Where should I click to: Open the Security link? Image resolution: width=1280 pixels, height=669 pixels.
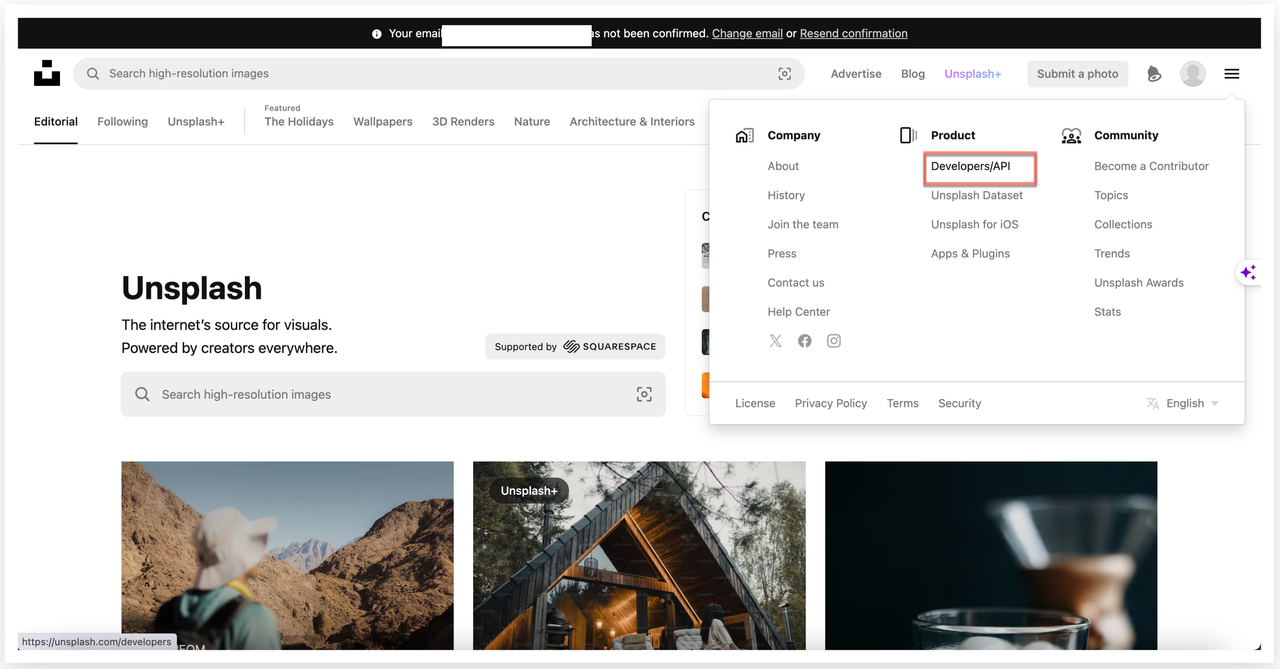[960, 403]
